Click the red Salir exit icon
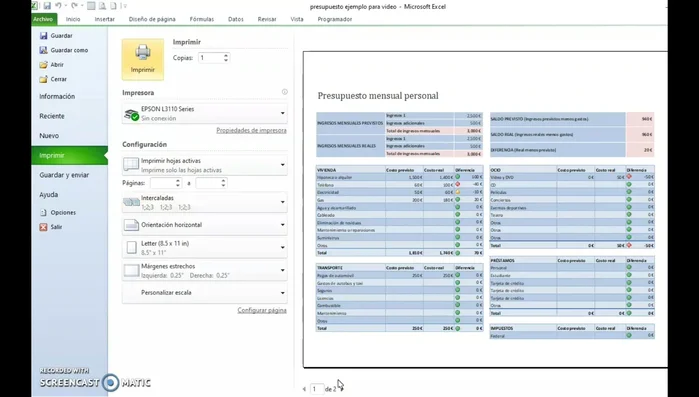 43,227
